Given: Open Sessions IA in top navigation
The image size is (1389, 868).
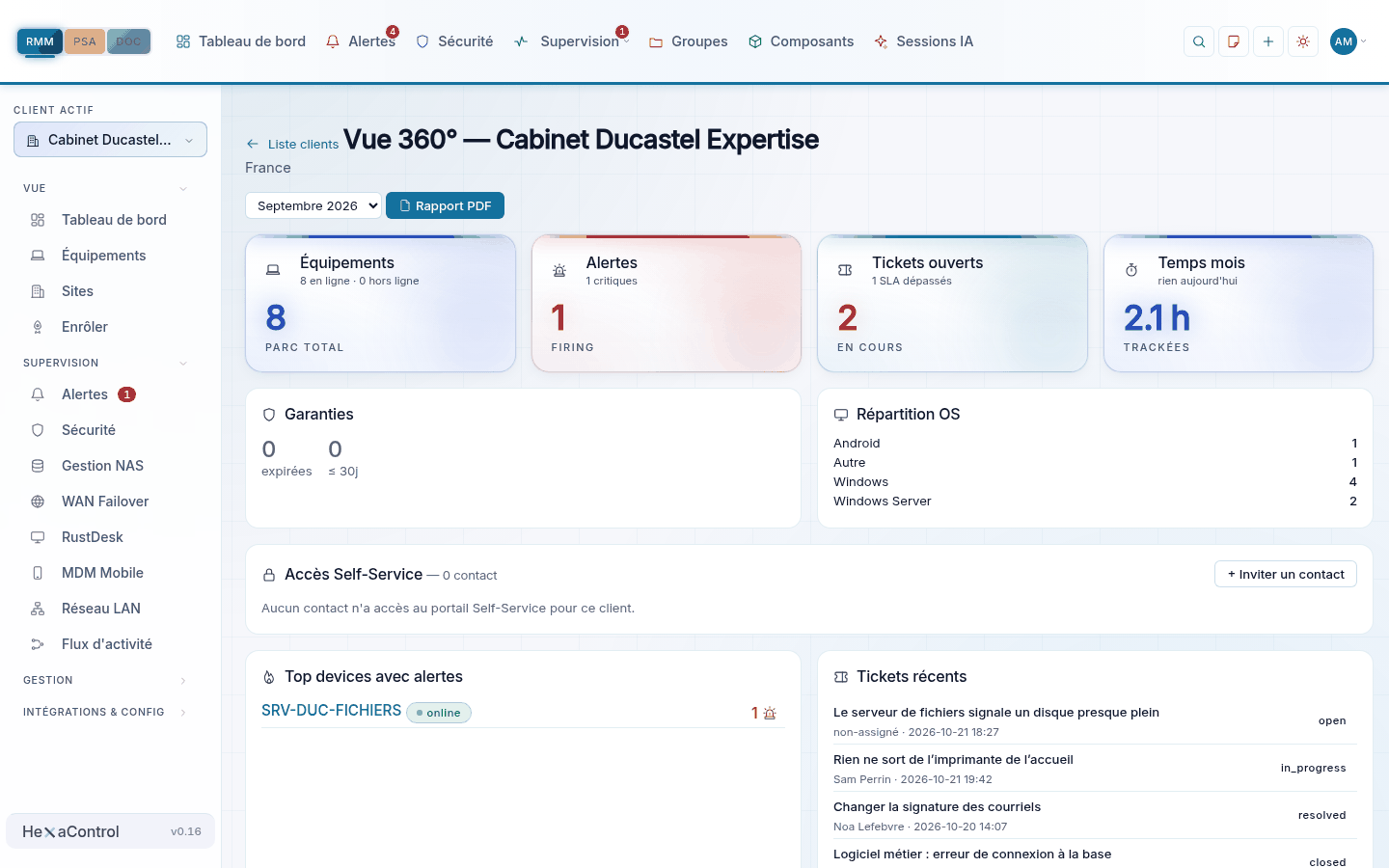Looking at the screenshot, I should 924,41.
